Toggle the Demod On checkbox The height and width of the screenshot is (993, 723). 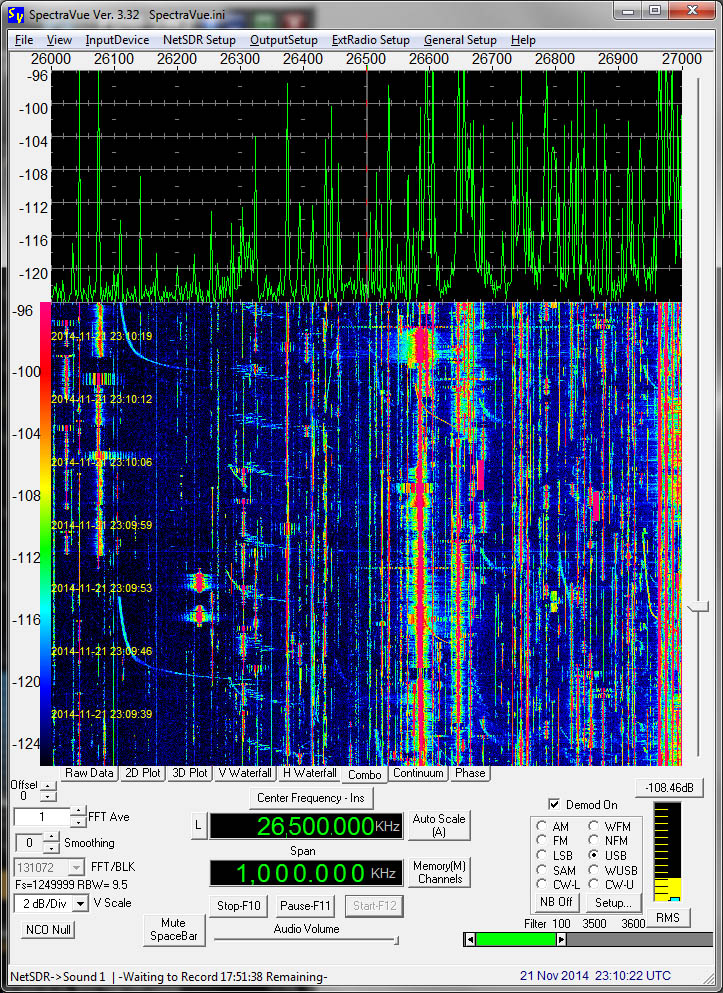tap(554, 804)
